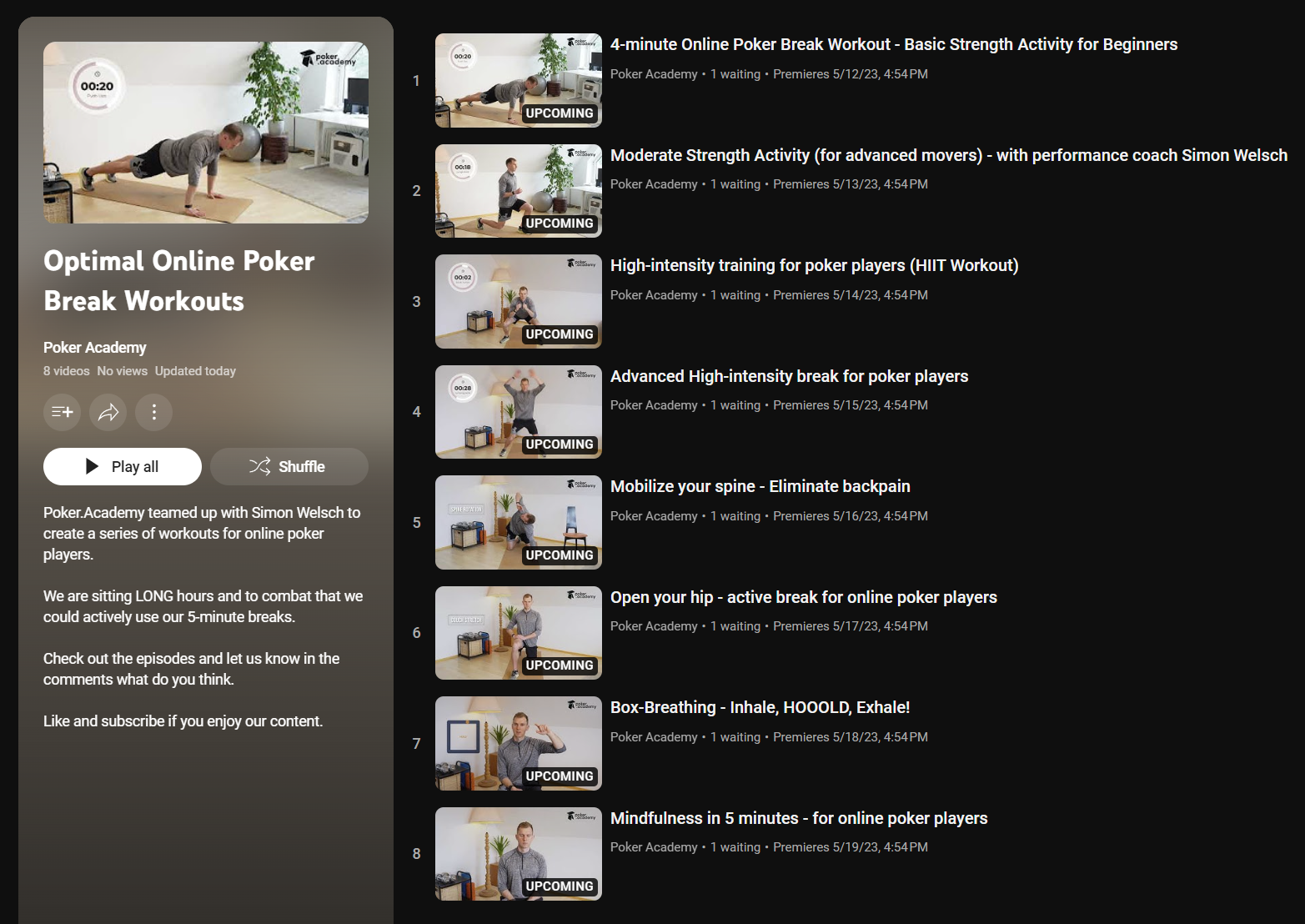1305x924 pixels.
Task: Click the save playlist icon
Action: pos(63,412)
